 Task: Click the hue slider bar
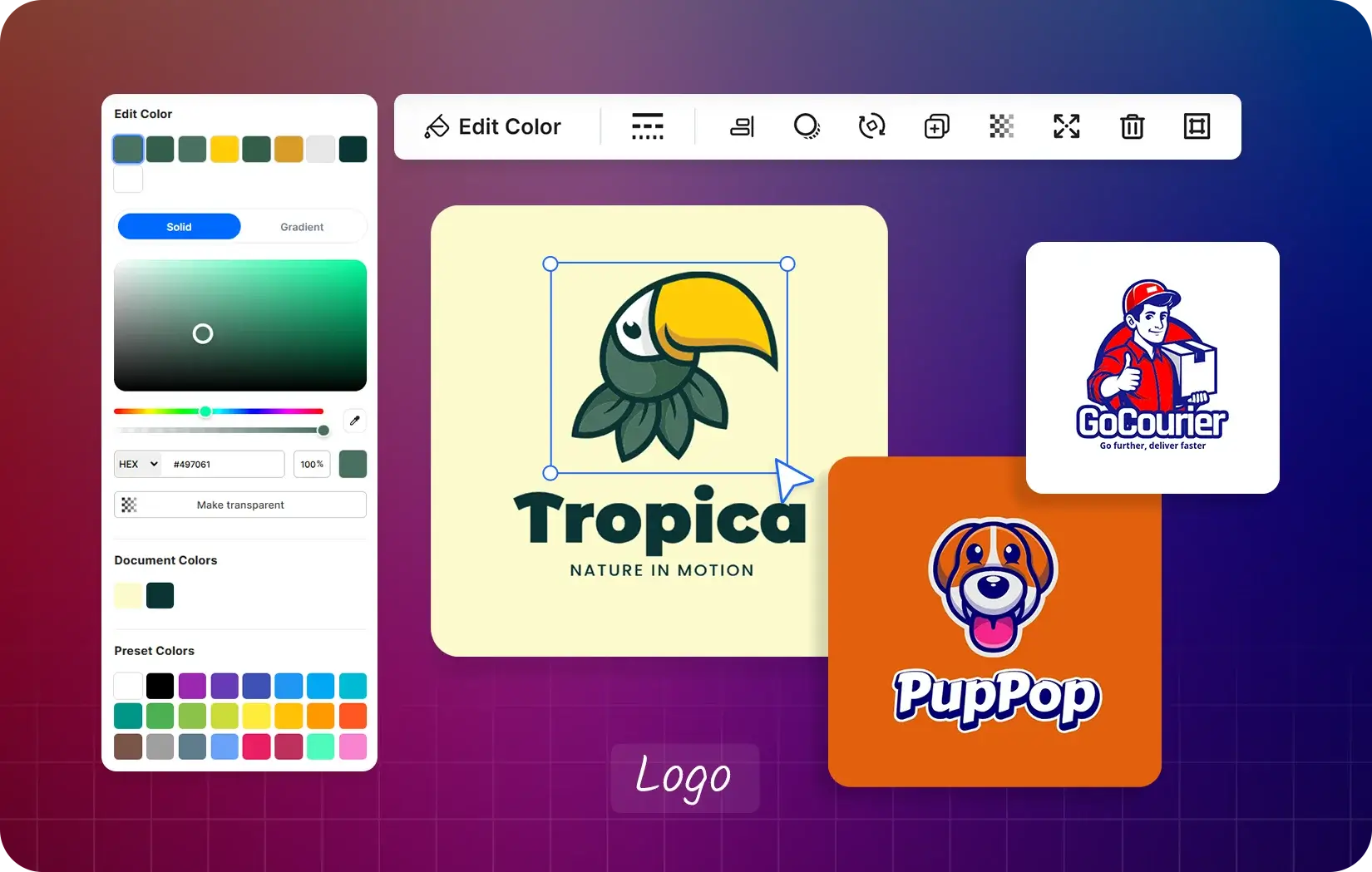249,411
